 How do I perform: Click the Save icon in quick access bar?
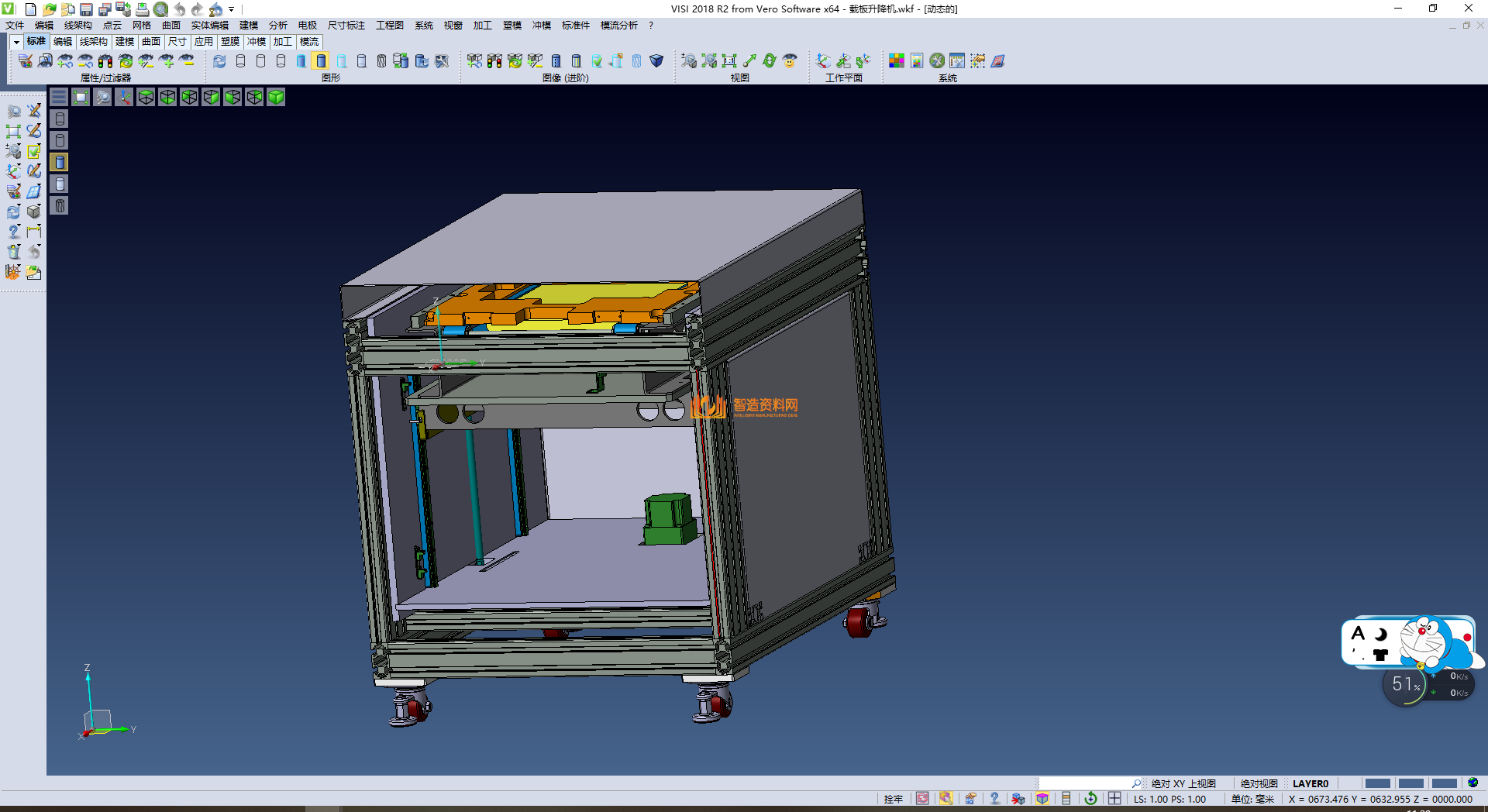click(x=86, y=9)
